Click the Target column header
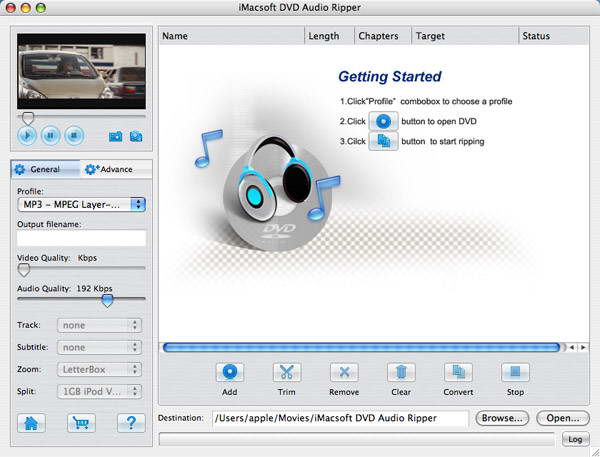 (x=465, y=36)
